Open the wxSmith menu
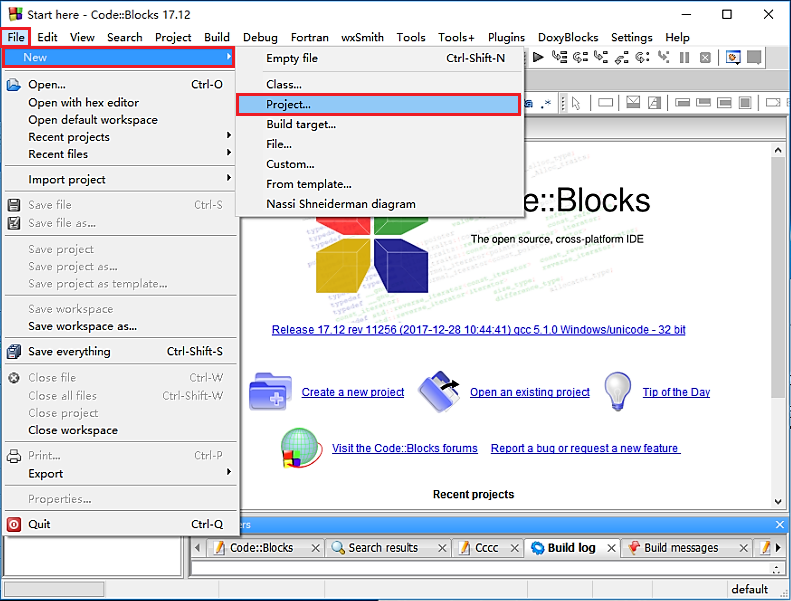This screenshot has width=791, height=601. [362, 37]
